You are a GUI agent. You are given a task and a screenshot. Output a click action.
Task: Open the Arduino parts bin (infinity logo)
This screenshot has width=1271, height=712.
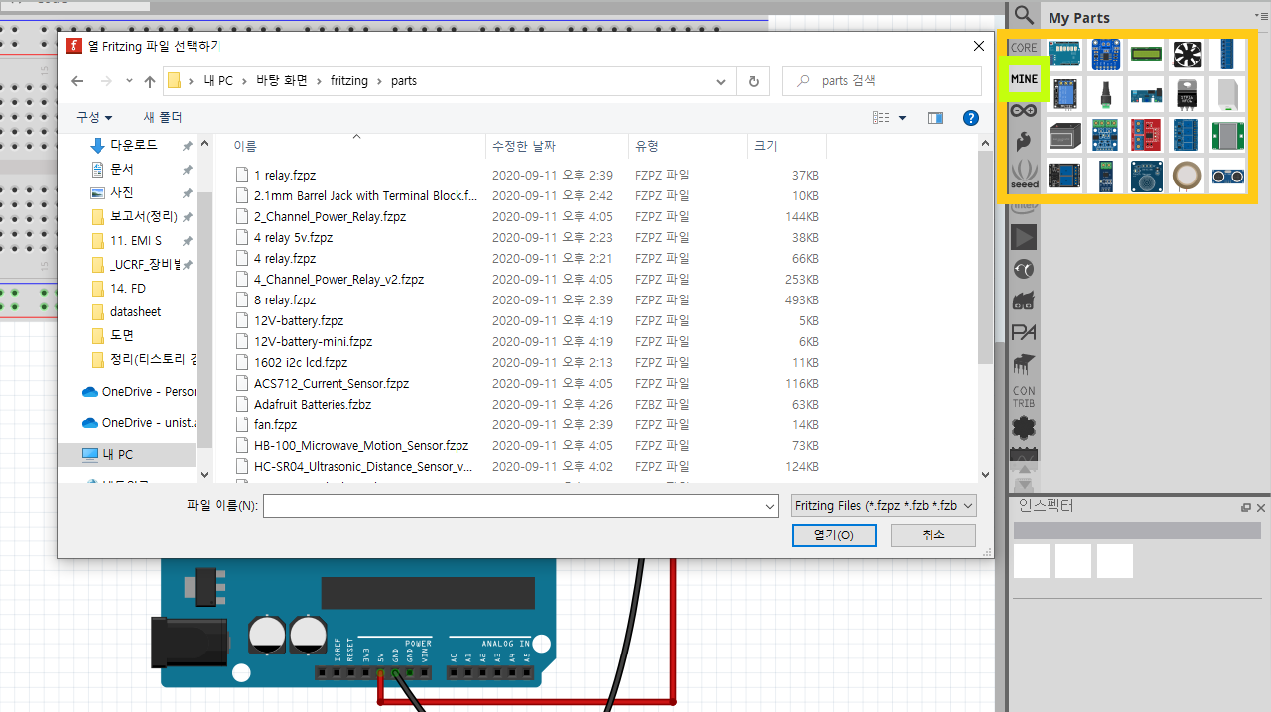[x=1024, y=110]
